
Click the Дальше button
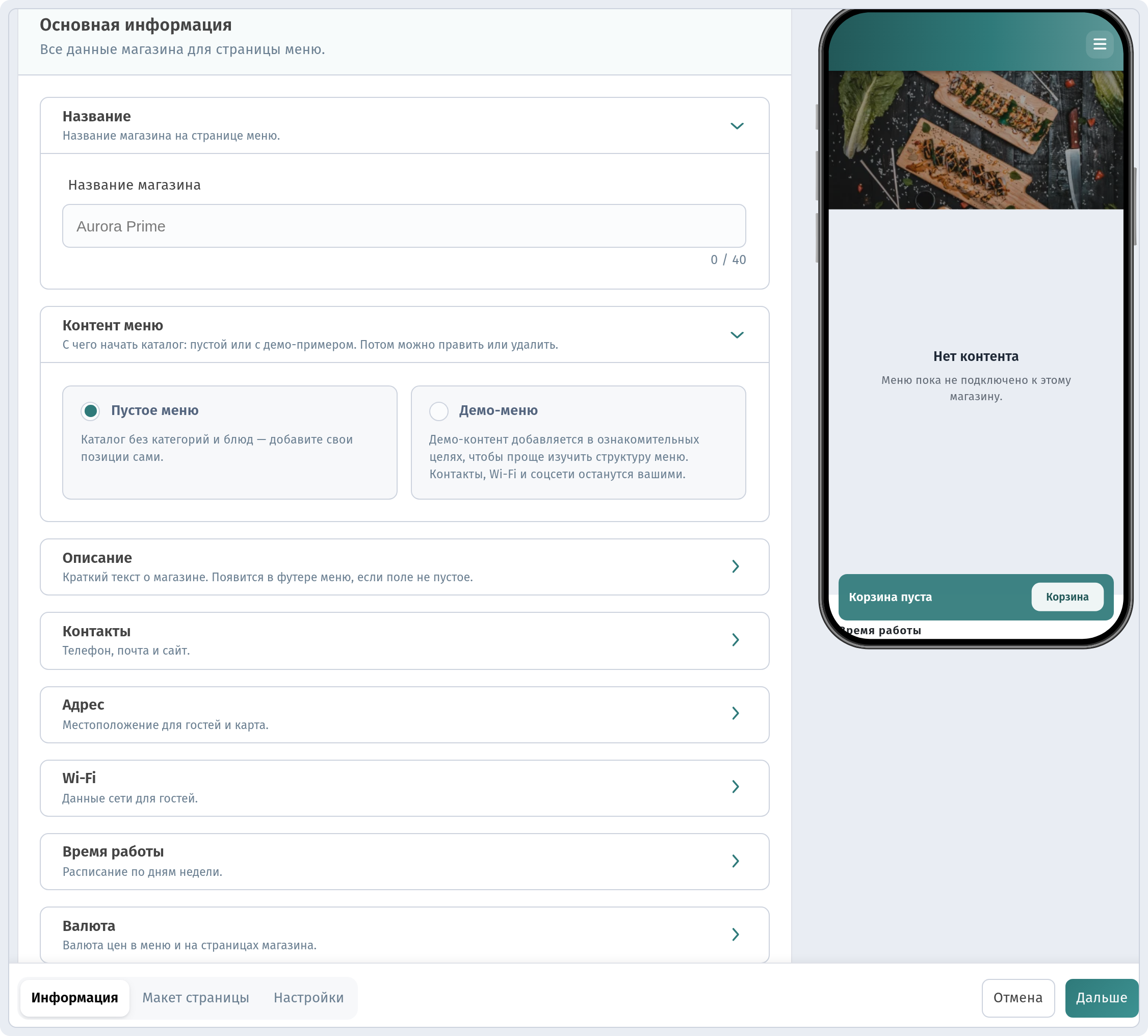click(1101, 998)
